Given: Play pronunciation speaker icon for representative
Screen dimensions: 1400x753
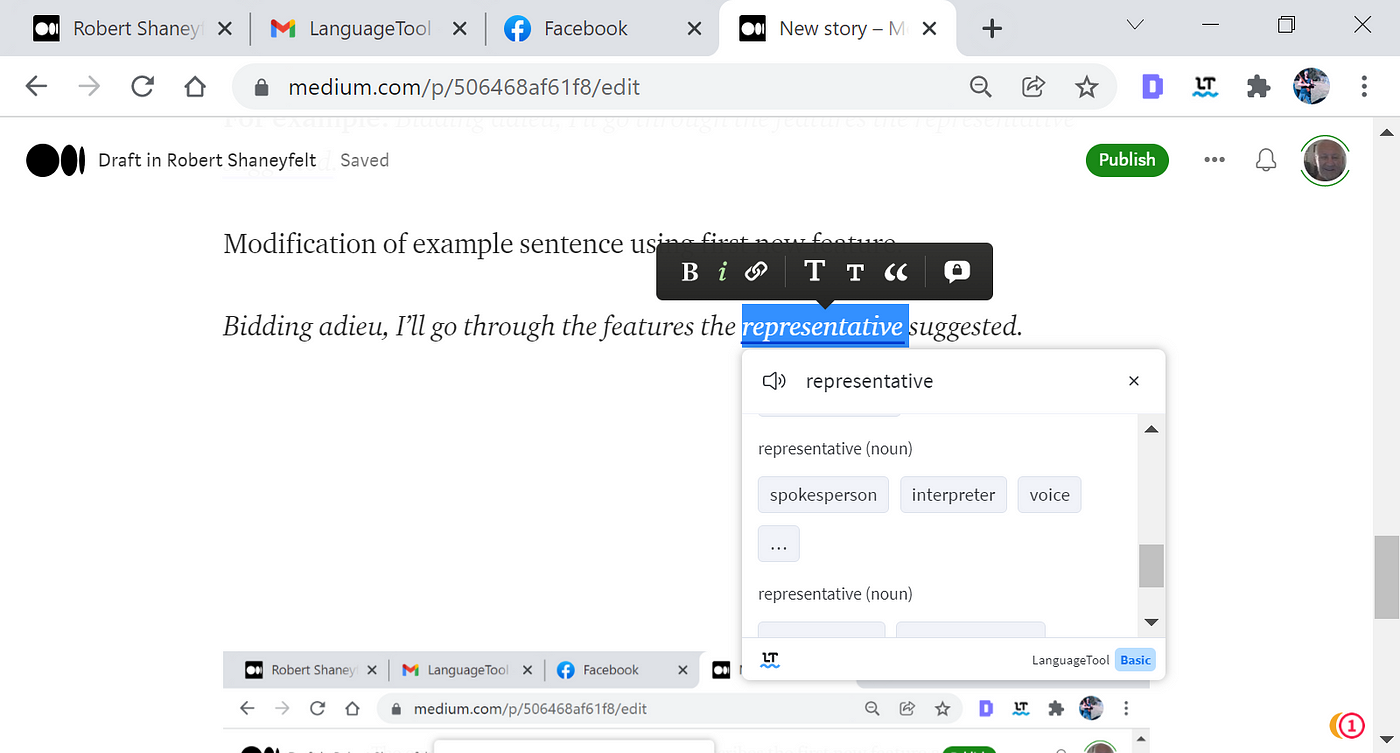Looking at the screenshot, I should coord(775,381).
